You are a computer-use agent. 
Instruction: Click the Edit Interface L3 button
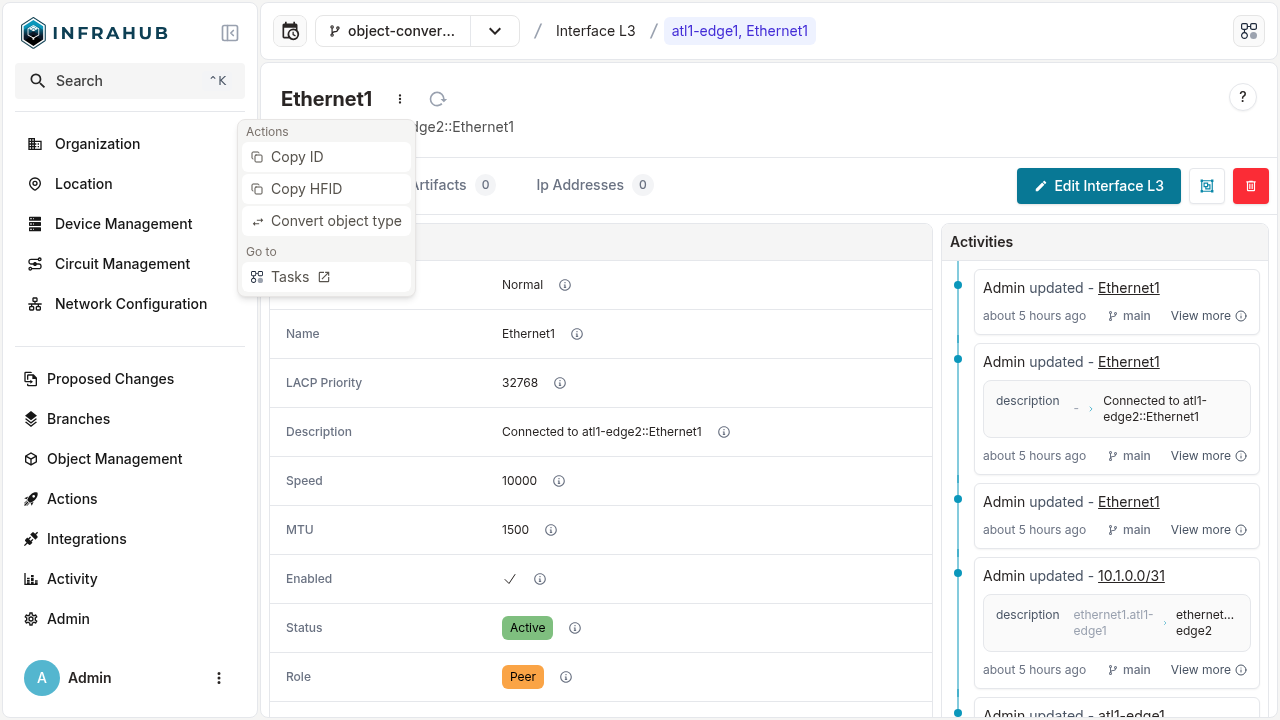coord(1098,186)
